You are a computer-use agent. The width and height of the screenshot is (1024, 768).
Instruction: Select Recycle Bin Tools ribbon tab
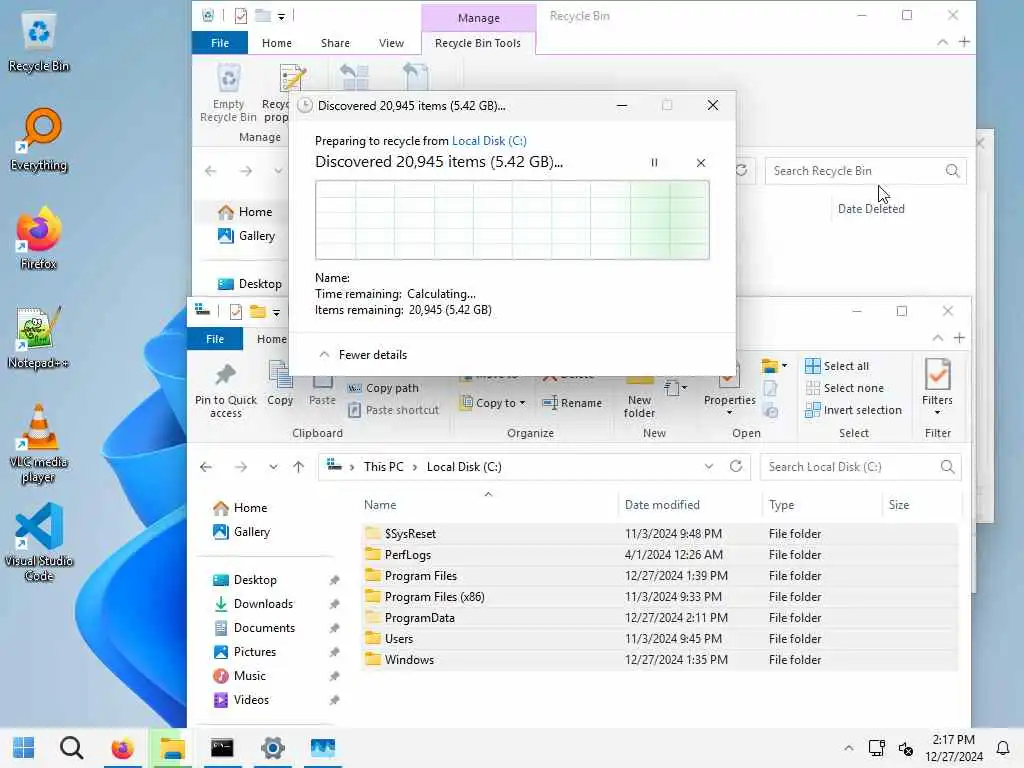(x=478, y=43)
